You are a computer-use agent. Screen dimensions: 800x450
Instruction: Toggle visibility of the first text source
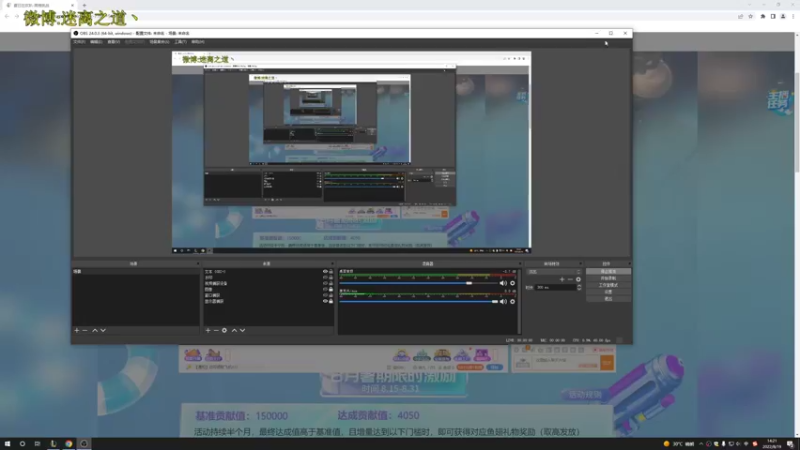coord(325,271)
